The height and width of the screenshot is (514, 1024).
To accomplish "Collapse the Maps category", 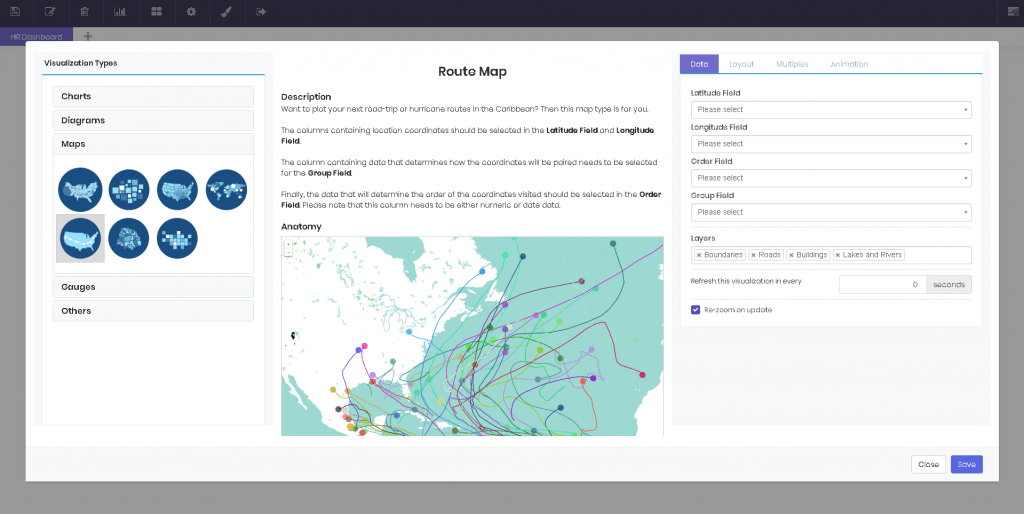I will click(153, 144).
